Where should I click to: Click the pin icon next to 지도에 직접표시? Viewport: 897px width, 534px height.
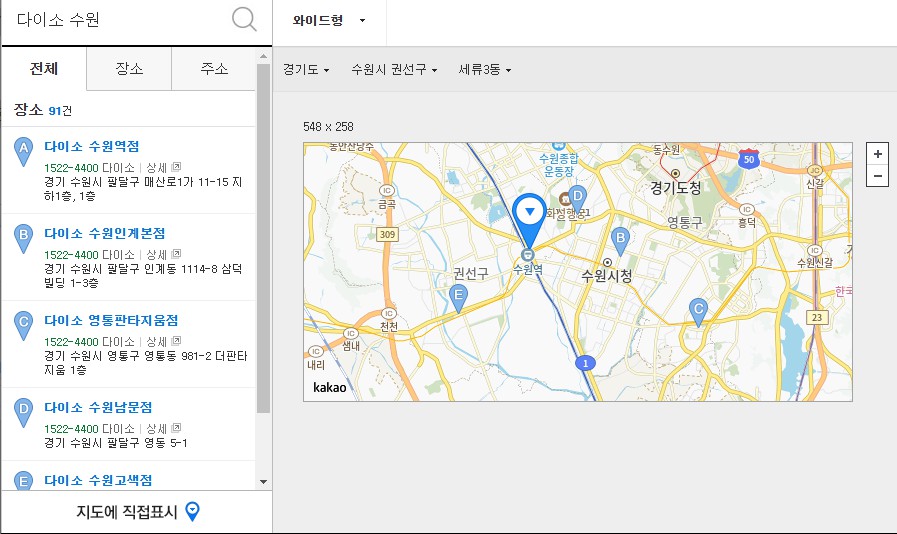point(193,511)
